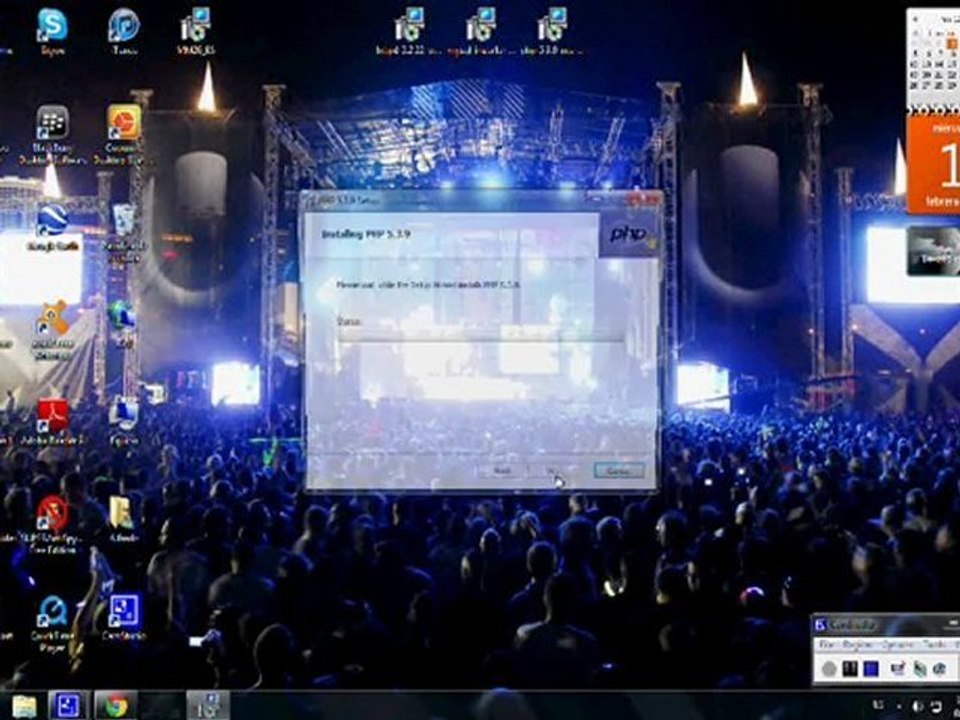Open the File menu in CamStudio
The height and width of the screenshot is (720, 960).
coord(827,645)
